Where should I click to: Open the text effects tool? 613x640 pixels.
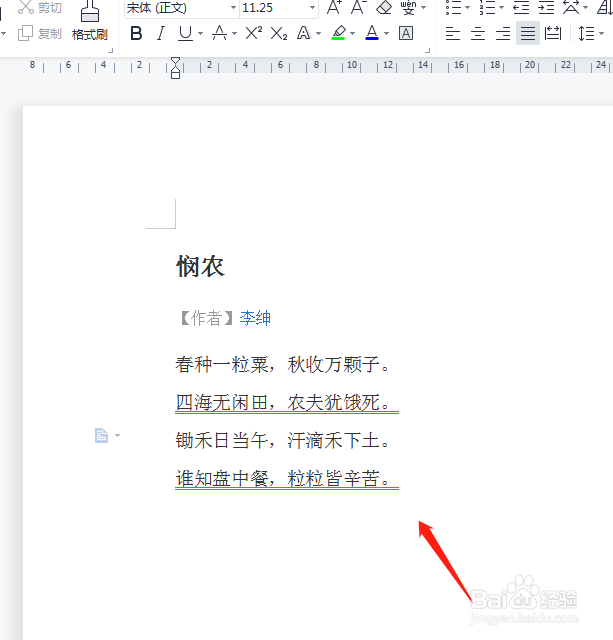pos(304,33)
